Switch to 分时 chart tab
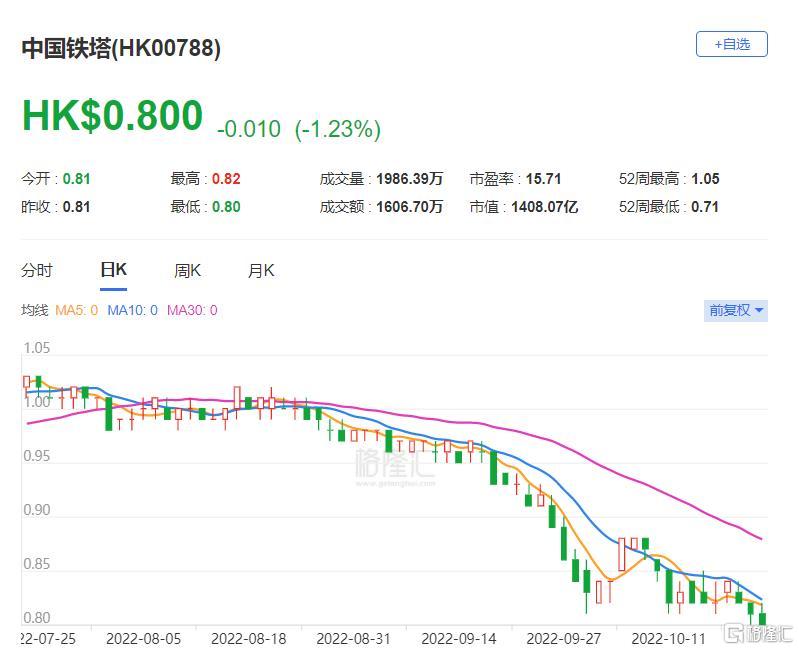Viewport: 799px width, 650px height. click(37, 270)
